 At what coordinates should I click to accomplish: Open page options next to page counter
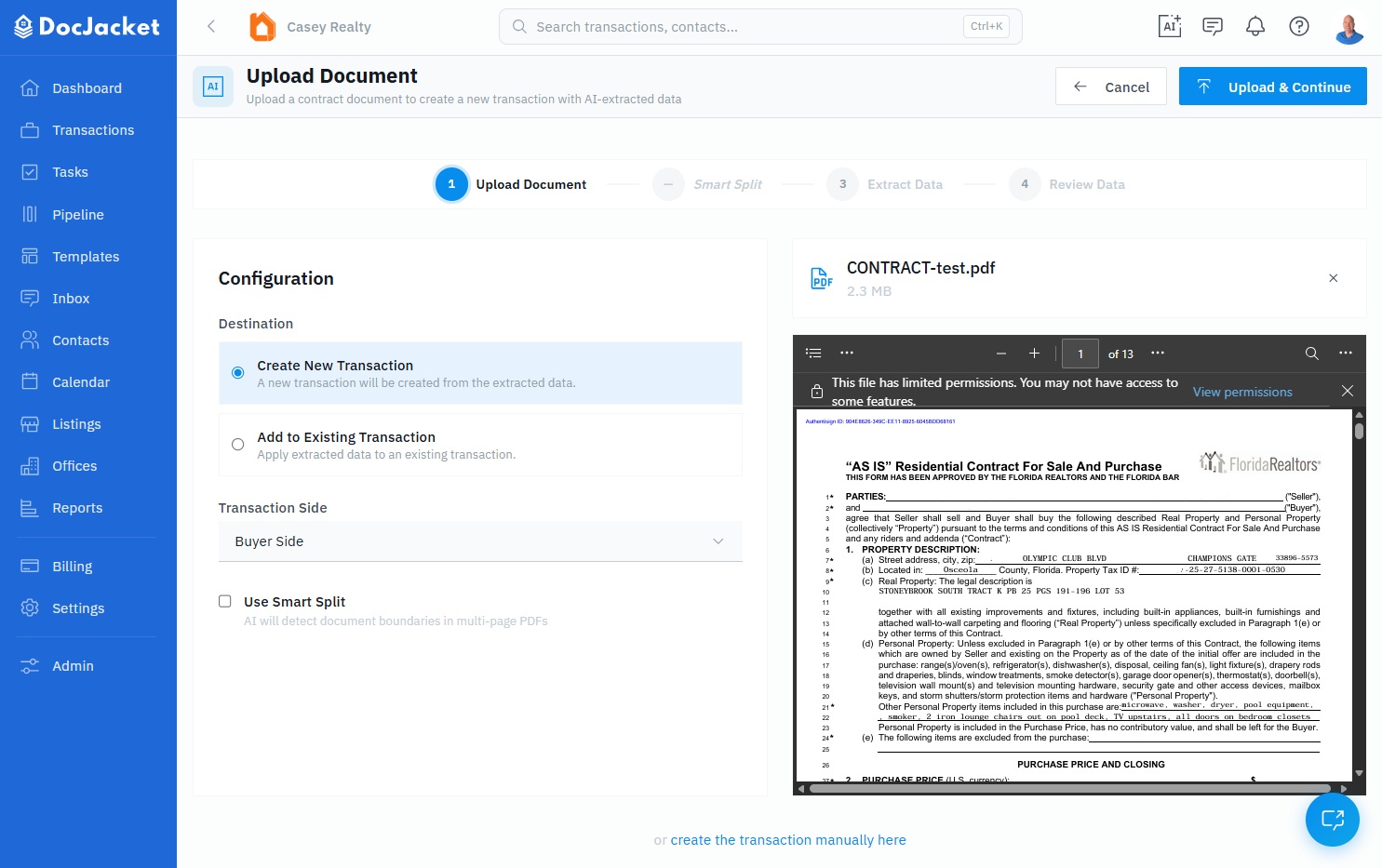[x=1158, y=354]
